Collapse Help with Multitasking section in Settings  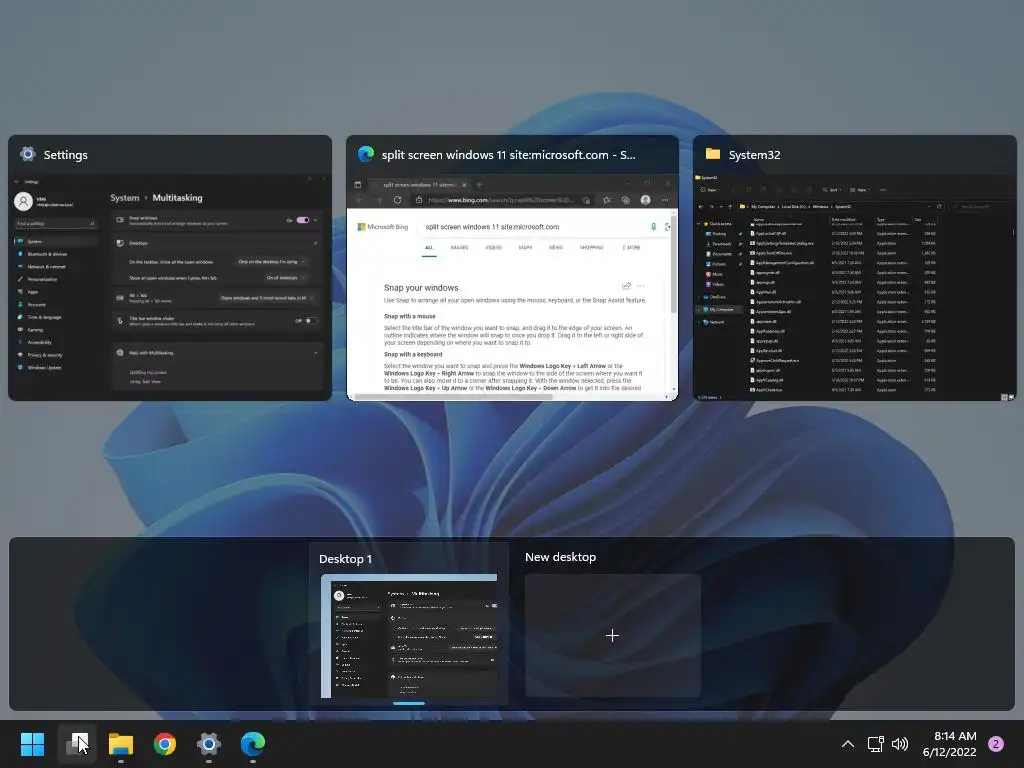click(316, 353)
